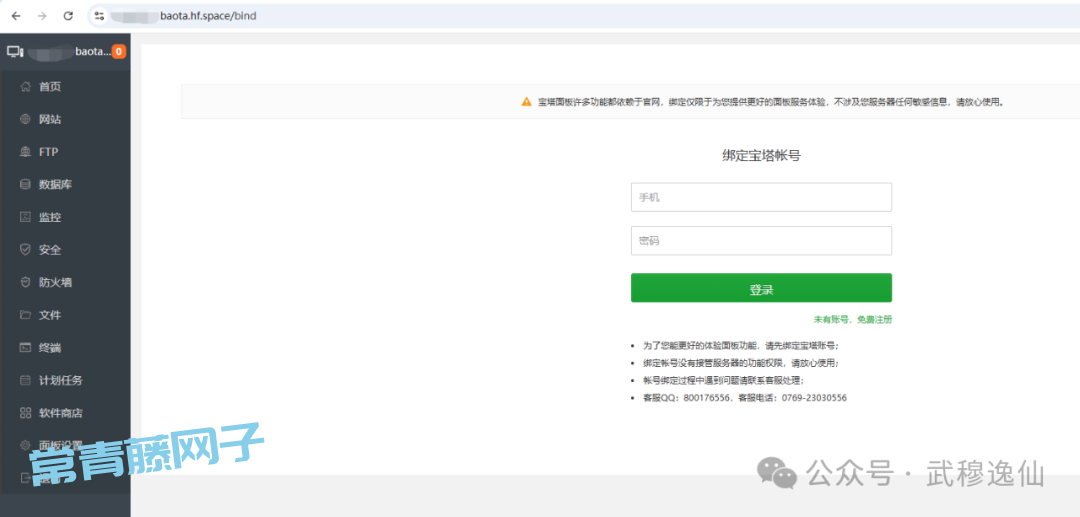Click the 首页 home icon in sidebar
1080x517 pixels.
click(x=26, y=87)
